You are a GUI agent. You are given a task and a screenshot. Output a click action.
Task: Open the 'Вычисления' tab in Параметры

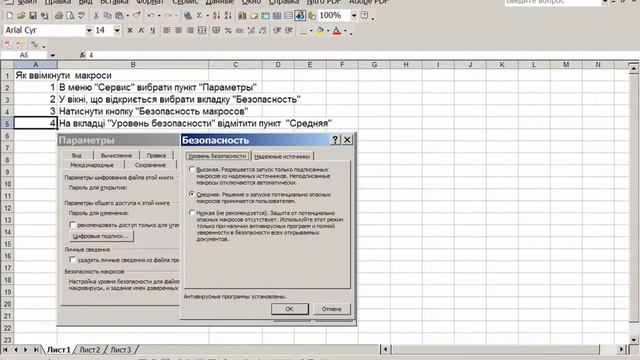click(116, 156)
